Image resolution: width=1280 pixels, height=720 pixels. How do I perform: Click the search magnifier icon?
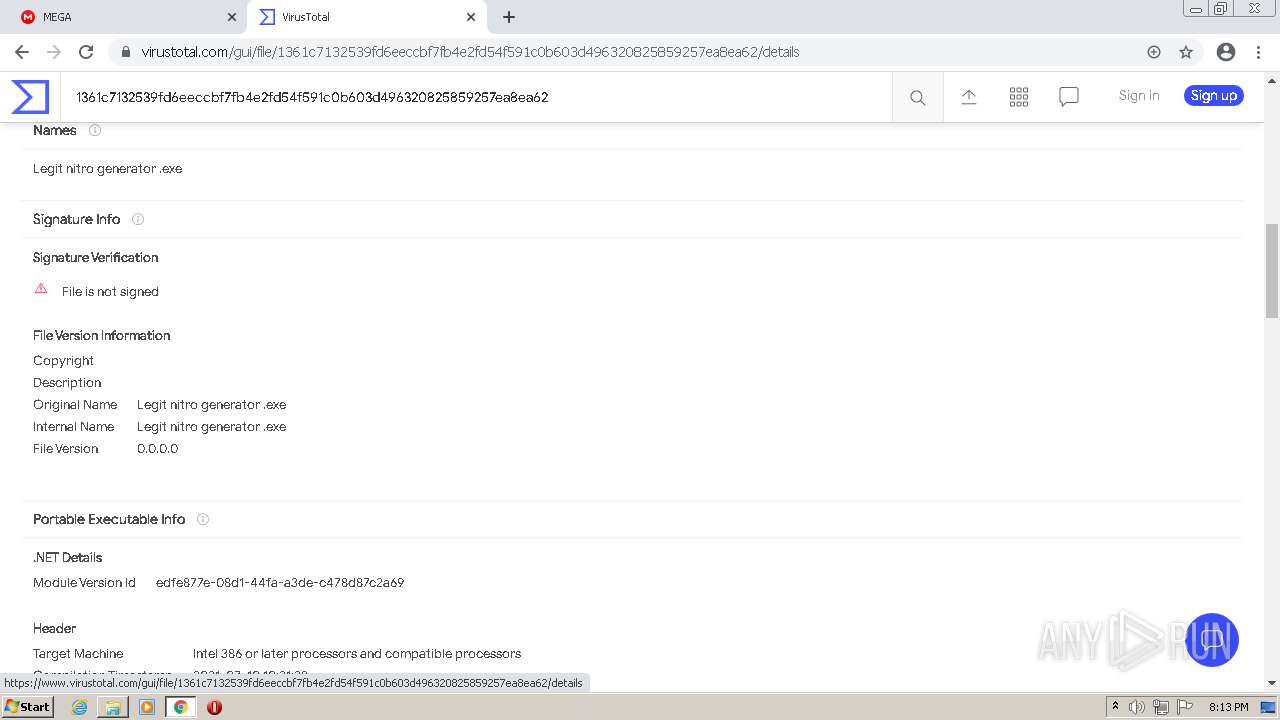[917, 97]
